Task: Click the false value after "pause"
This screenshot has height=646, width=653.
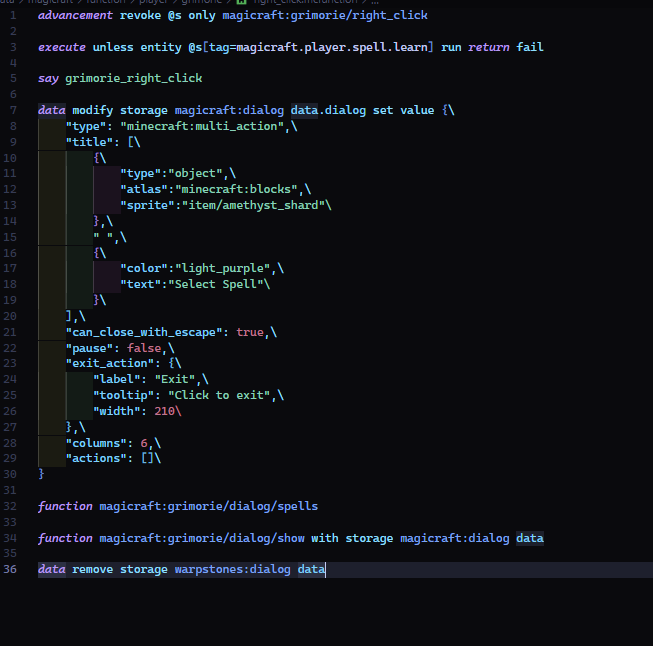Action: [144, 348]
